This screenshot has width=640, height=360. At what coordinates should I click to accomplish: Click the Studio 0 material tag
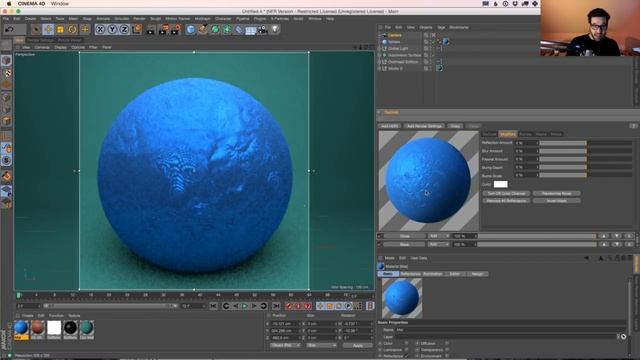pos(440,69)
